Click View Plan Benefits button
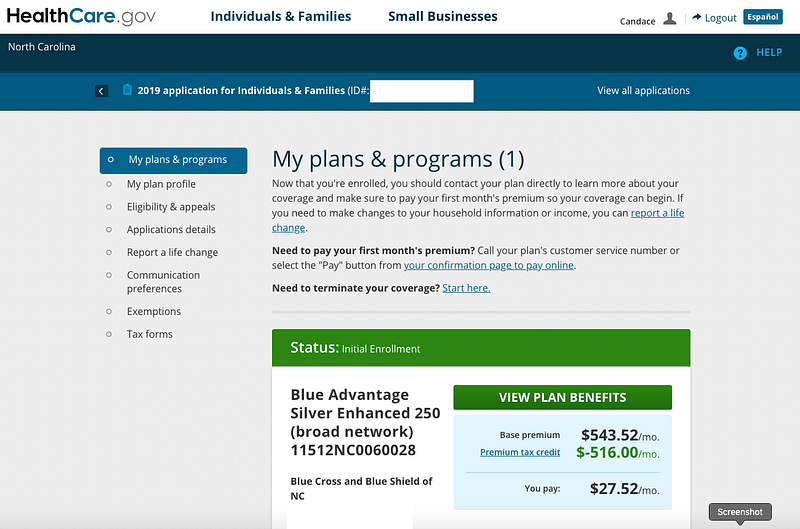This screenshot has width=800, height=529. tap(562, 397)
